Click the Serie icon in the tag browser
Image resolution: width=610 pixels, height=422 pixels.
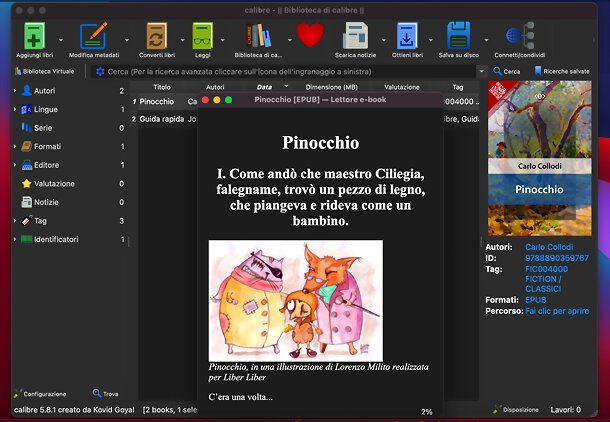[x=26, y=128]
